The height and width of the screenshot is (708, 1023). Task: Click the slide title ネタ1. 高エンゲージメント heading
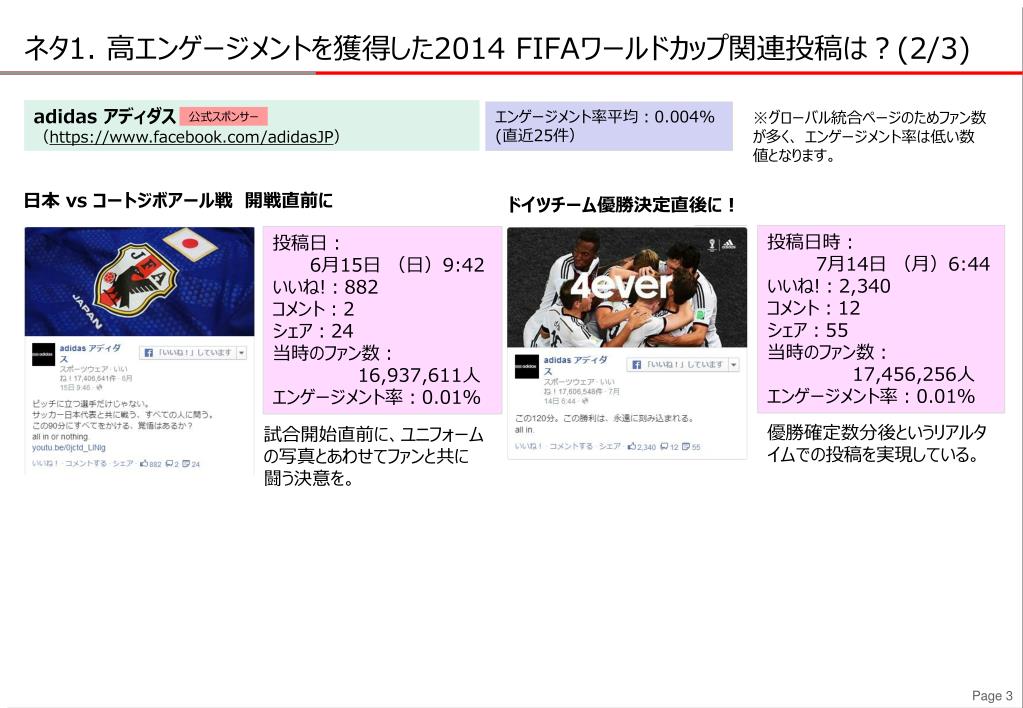click(x=496, y=49)
